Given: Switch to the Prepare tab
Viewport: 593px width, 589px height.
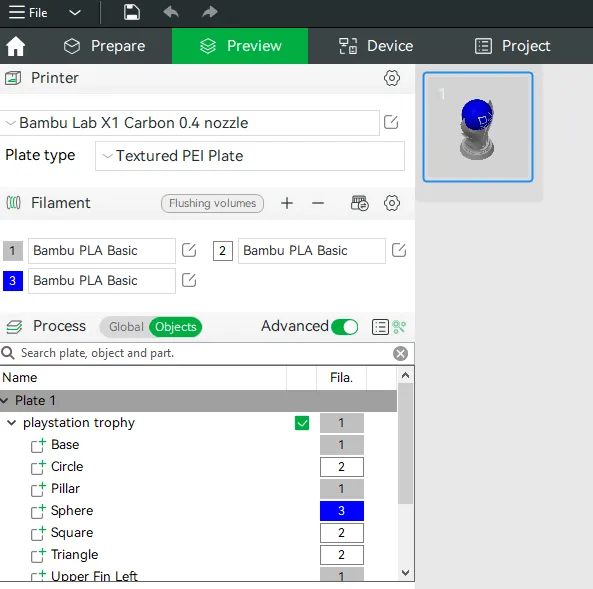Looking at the screenshot, I should pyautogui.click(x=104, y=46).
